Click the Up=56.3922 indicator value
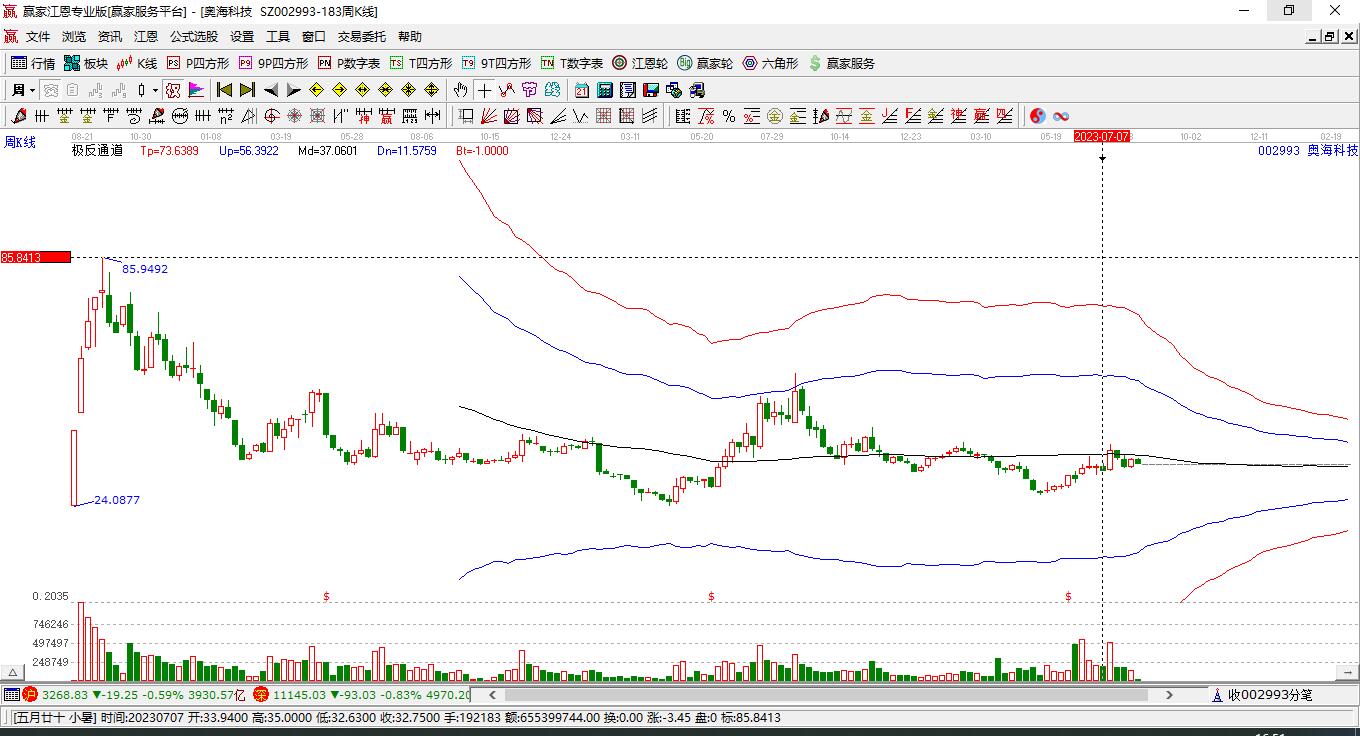This screenshot has width=1360, height=736. [x=249, y=151]
